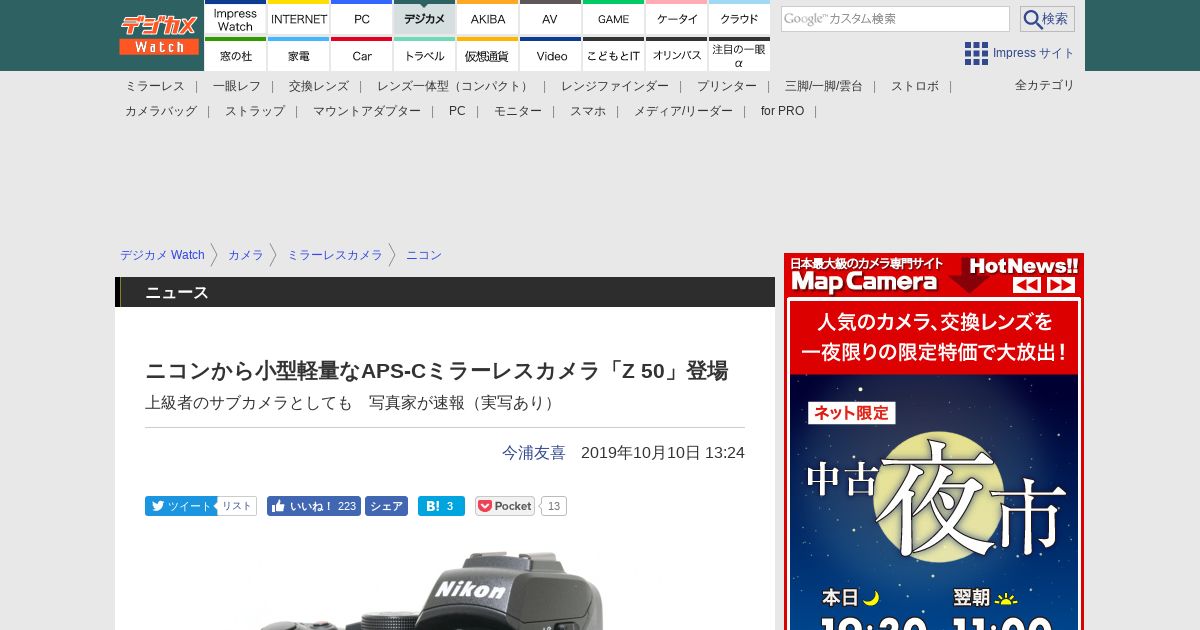Go to the メディア/リーダー category
This screenshot has height=630, width=1200.
click(683, 111)
